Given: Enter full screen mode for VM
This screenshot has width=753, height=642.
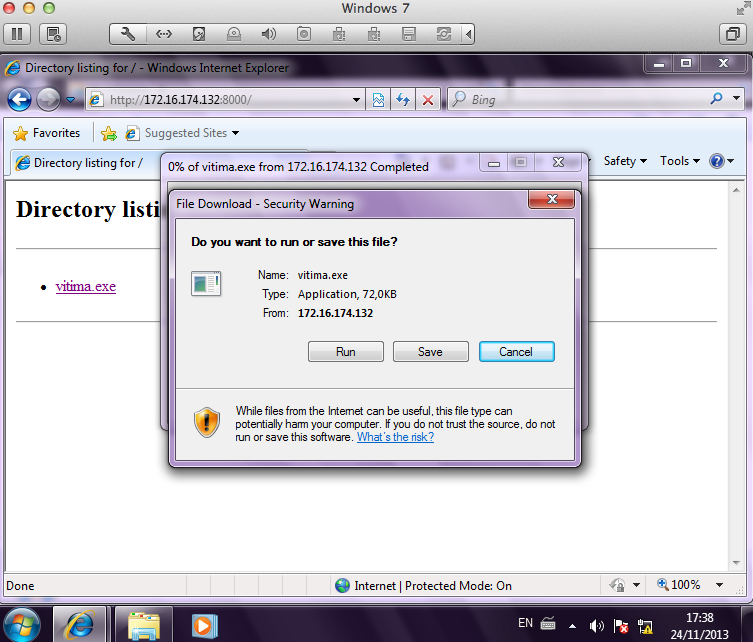Looking at the screenshot, I should pyautogui.click(x=744, y=8).
